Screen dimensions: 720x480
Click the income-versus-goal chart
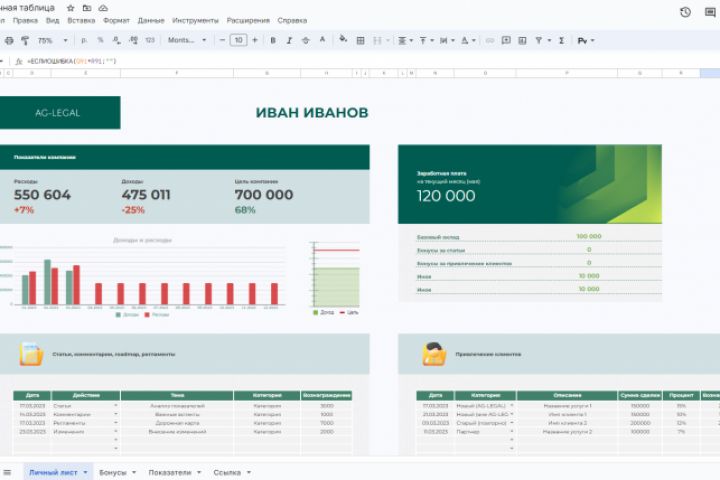coord(335,277)
